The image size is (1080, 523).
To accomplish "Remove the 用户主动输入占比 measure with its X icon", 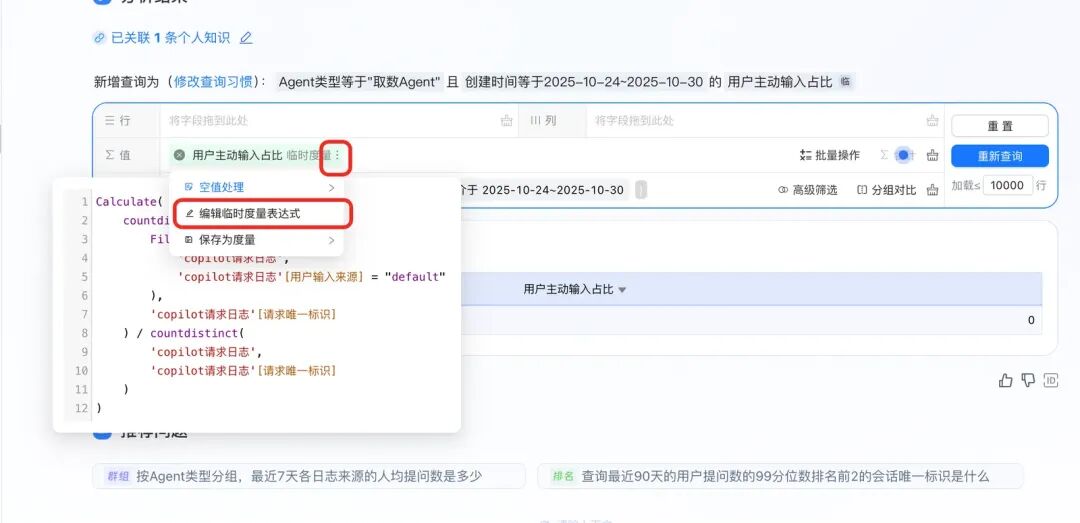I will pyautogui.click(x=179, y=155).
